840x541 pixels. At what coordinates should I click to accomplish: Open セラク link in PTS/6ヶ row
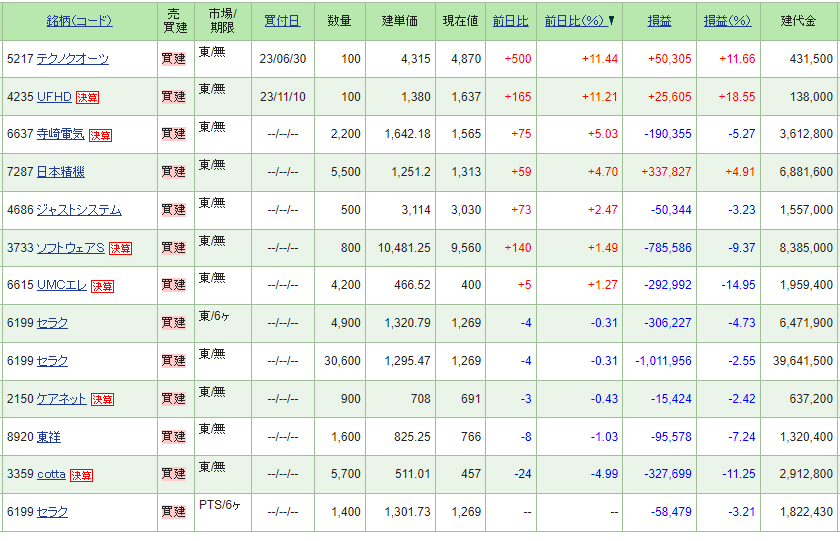(x=52, y=512)
